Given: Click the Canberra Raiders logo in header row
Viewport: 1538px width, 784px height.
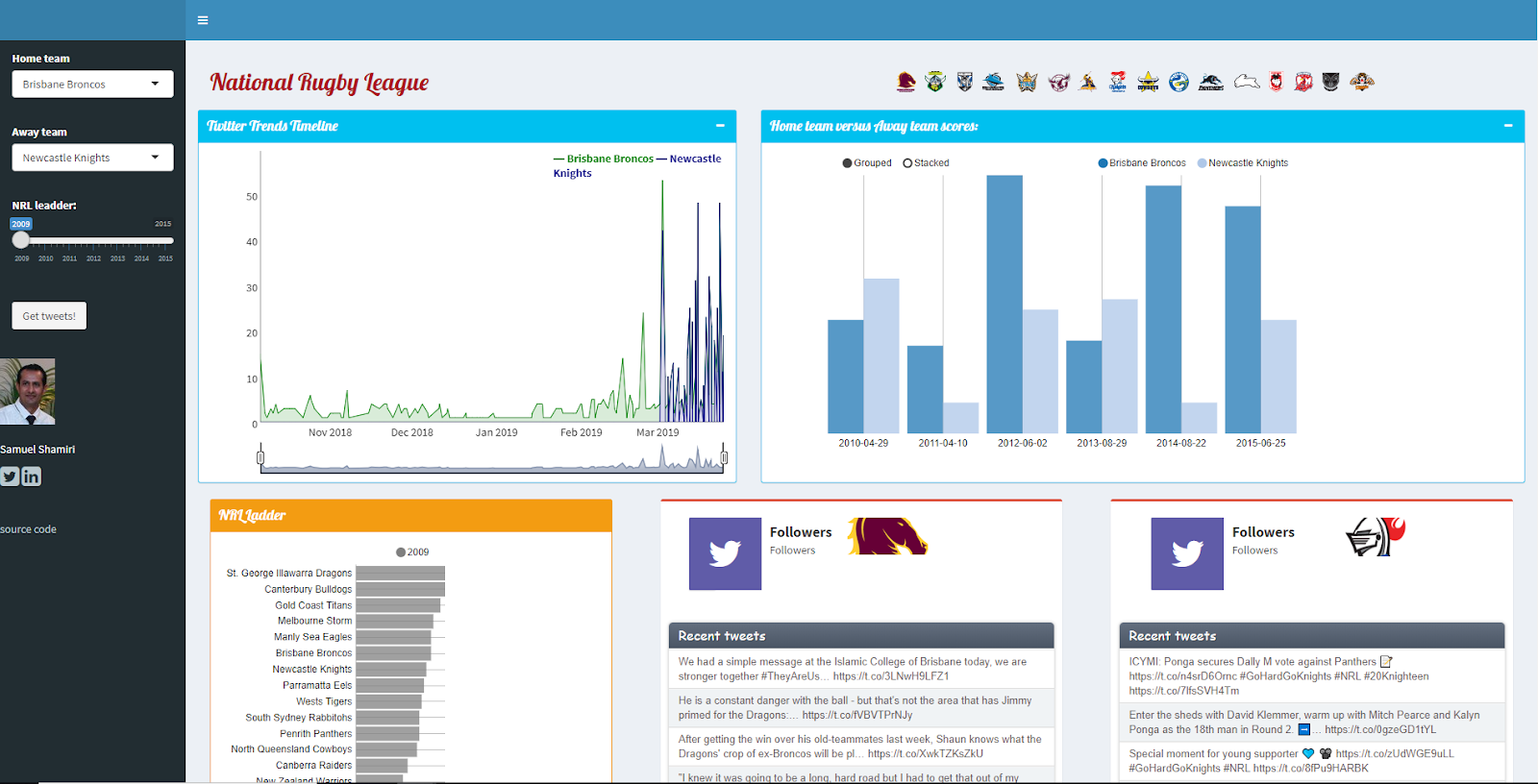Looking at the screenshot, I should click(x=935, y=82).
